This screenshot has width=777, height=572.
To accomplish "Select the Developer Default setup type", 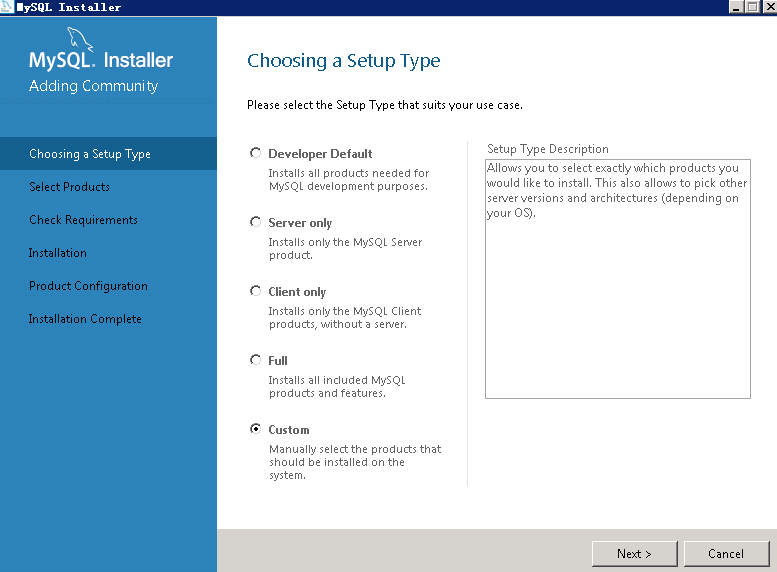I will point(256,153).
